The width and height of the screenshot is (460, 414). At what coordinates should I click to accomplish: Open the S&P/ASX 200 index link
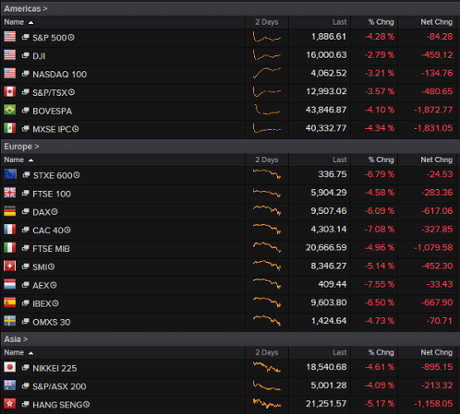pyautogui.click(x=59, y=386)
